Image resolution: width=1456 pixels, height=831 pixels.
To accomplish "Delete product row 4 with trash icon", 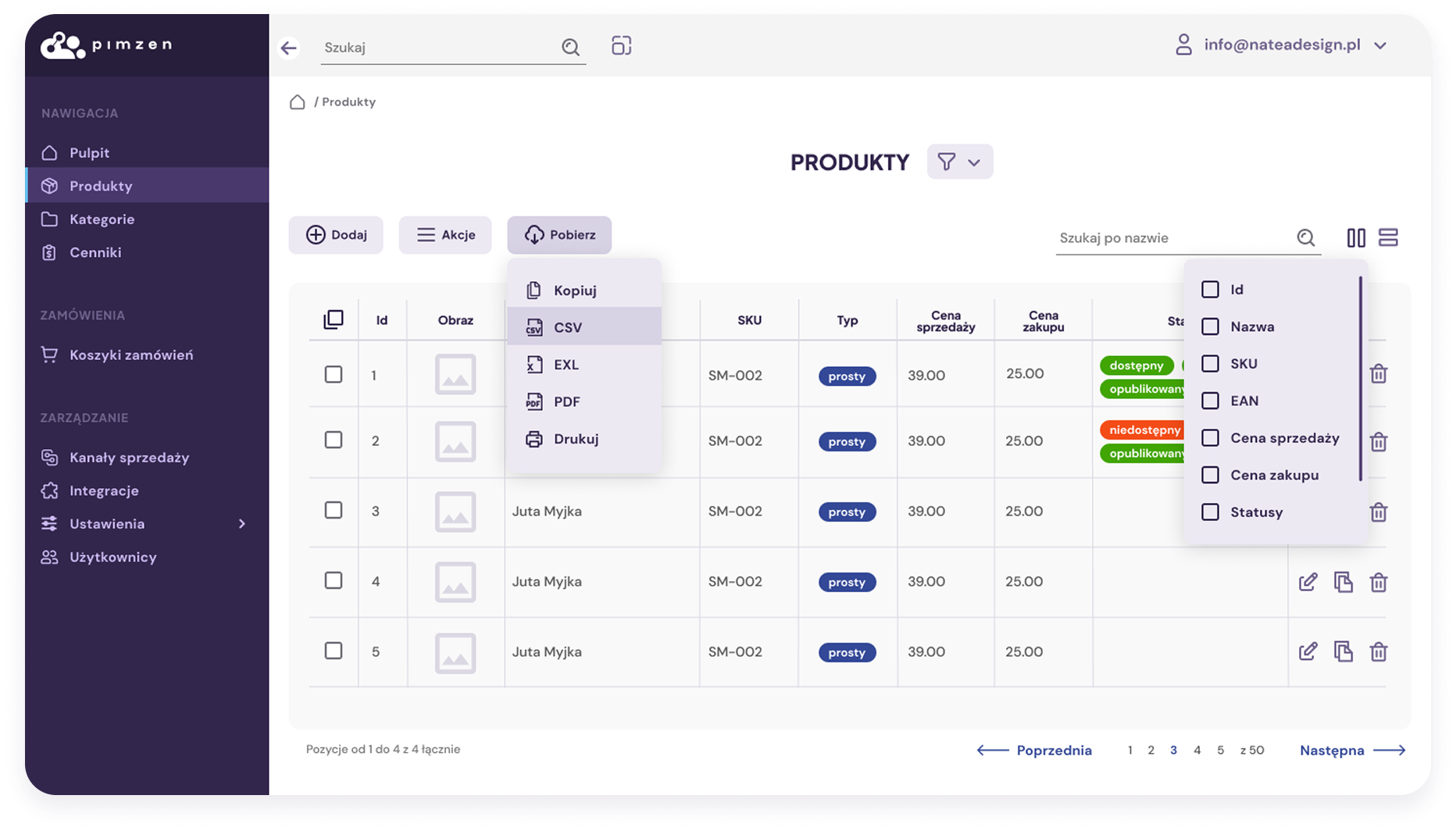I will 1379,583.
